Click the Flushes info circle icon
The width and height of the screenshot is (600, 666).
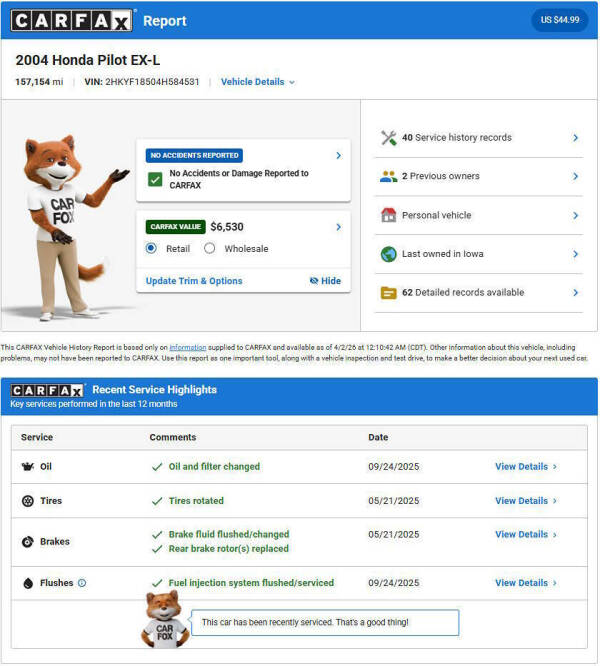pos(82,583)
